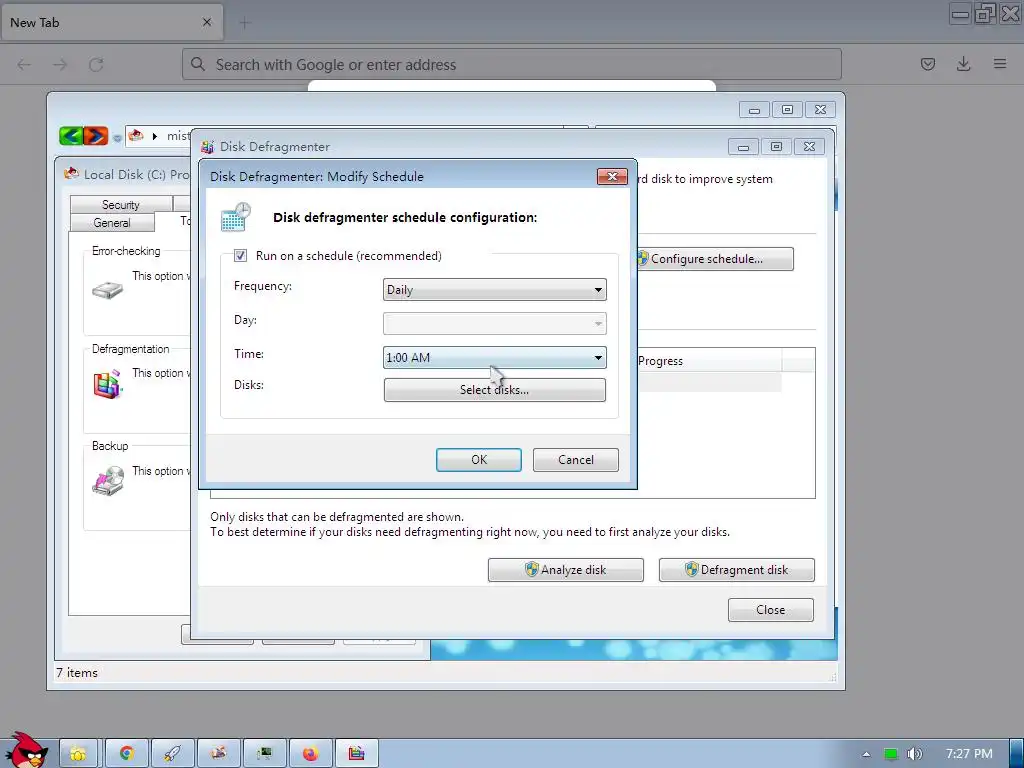This screenshot has width=1024, height=768.
Task: Reload the page in the browser
Action: click(96, 64)
